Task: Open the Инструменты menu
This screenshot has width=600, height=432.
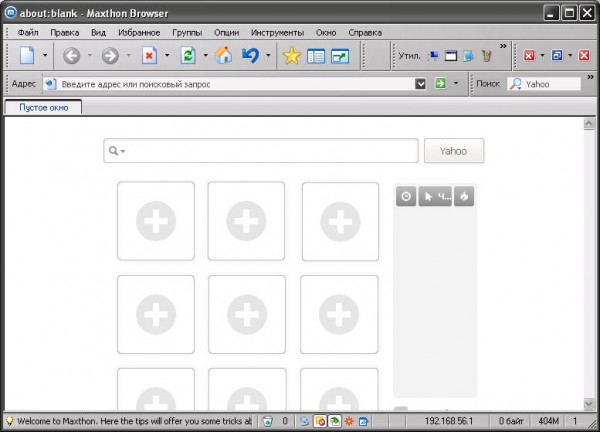Action: (277, 33)
